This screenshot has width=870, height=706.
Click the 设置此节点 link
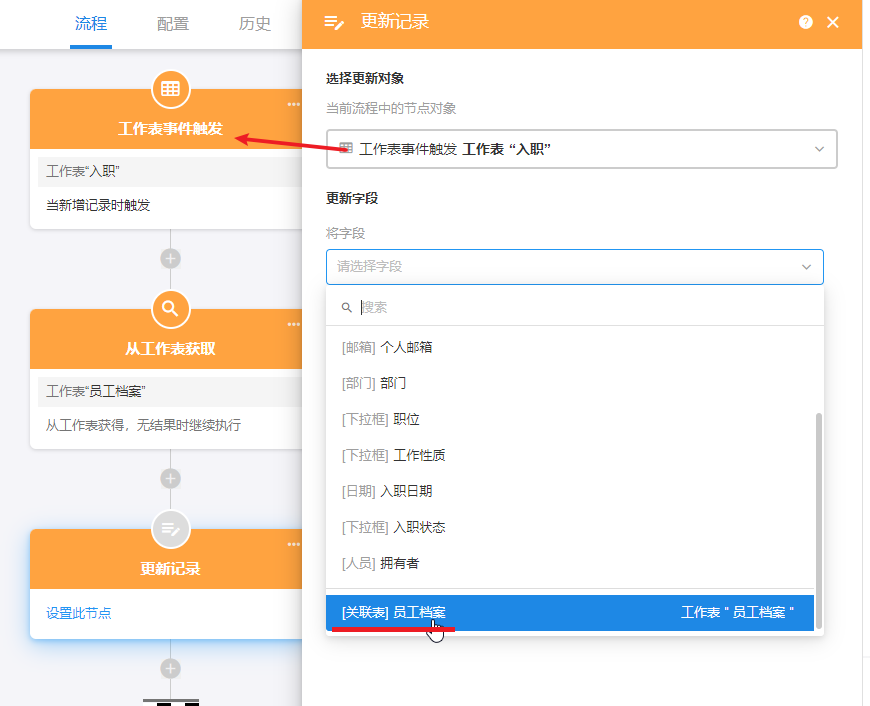coord(79,613)
